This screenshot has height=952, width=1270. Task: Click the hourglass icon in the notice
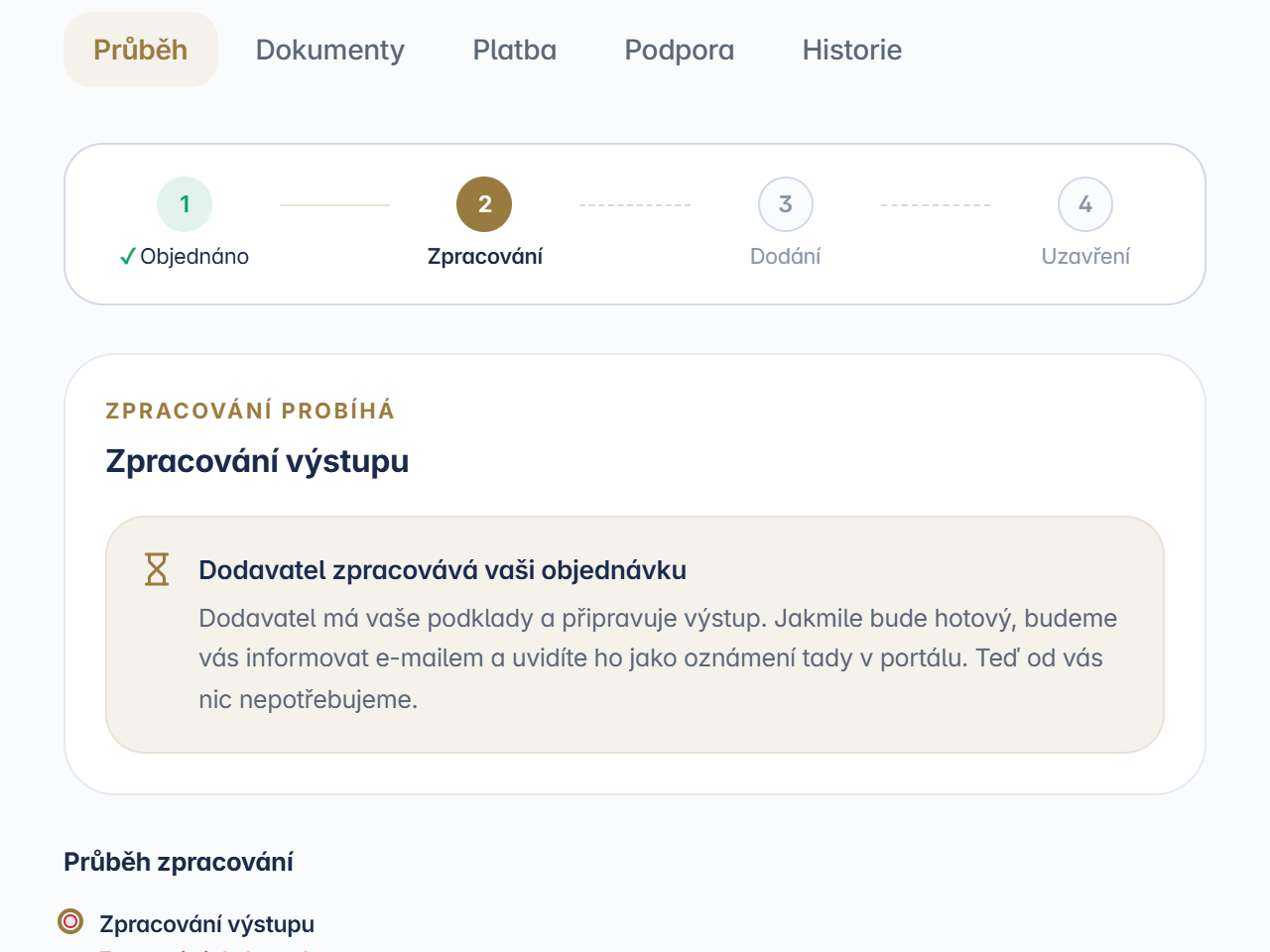pos(157,569)
